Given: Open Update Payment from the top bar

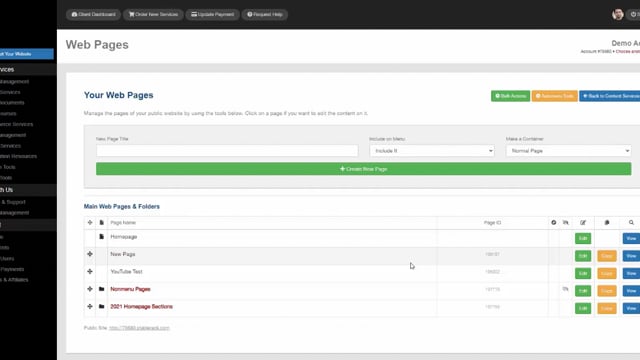Looking at the screenshot, I should pyautogui.click(x=213, y=14).
